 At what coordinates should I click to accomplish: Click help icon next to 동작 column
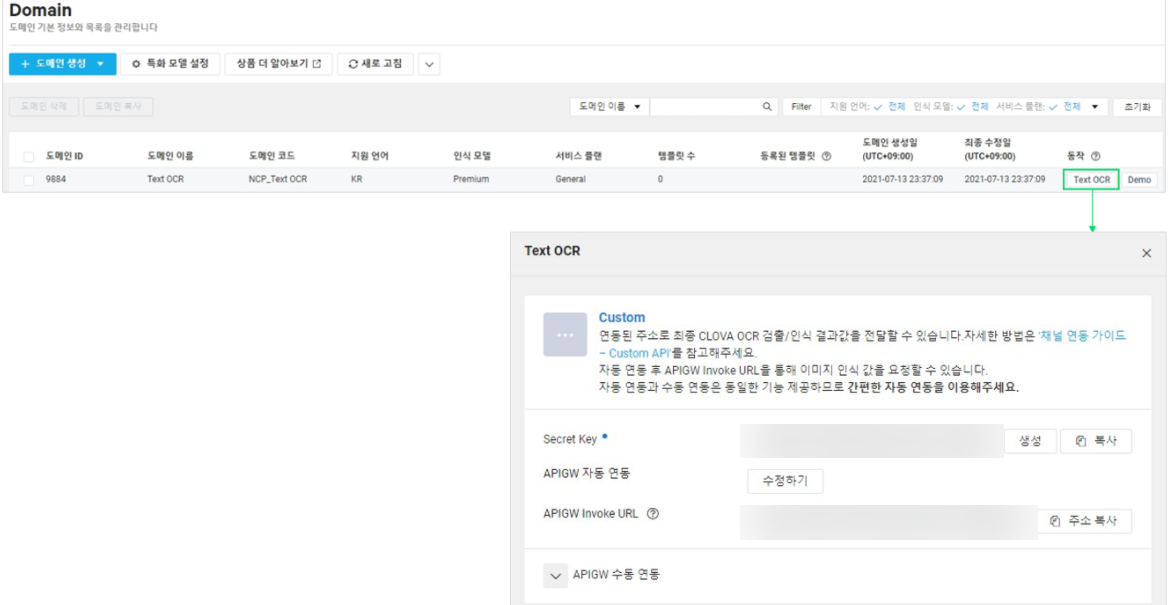(1095, 156)
